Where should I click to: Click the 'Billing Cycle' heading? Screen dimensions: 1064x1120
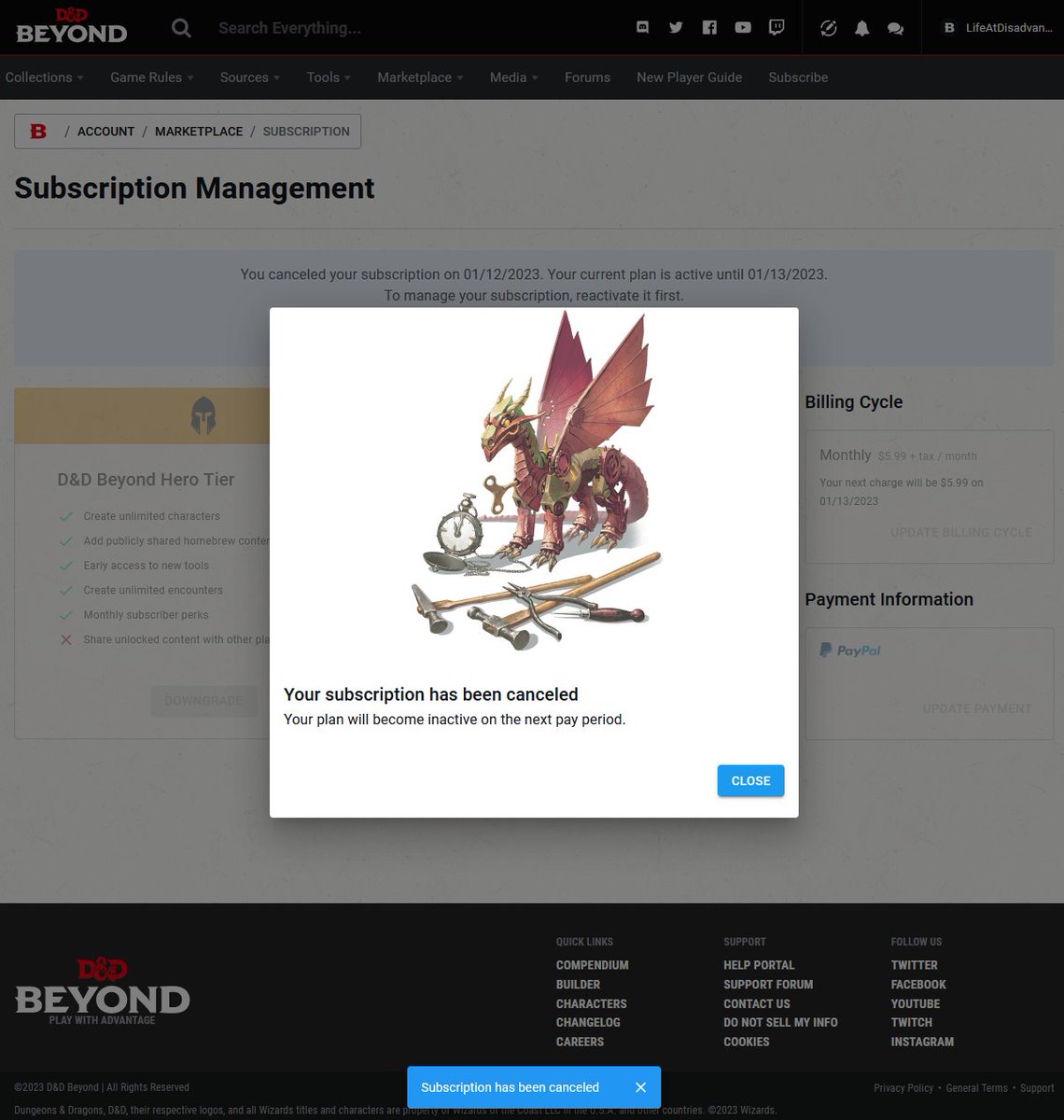(854, 402)
